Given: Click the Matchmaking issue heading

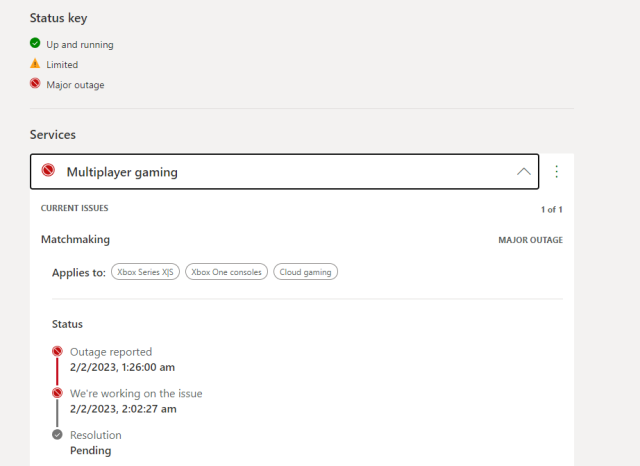Looking at the screenshot, I should pos(75,240).
